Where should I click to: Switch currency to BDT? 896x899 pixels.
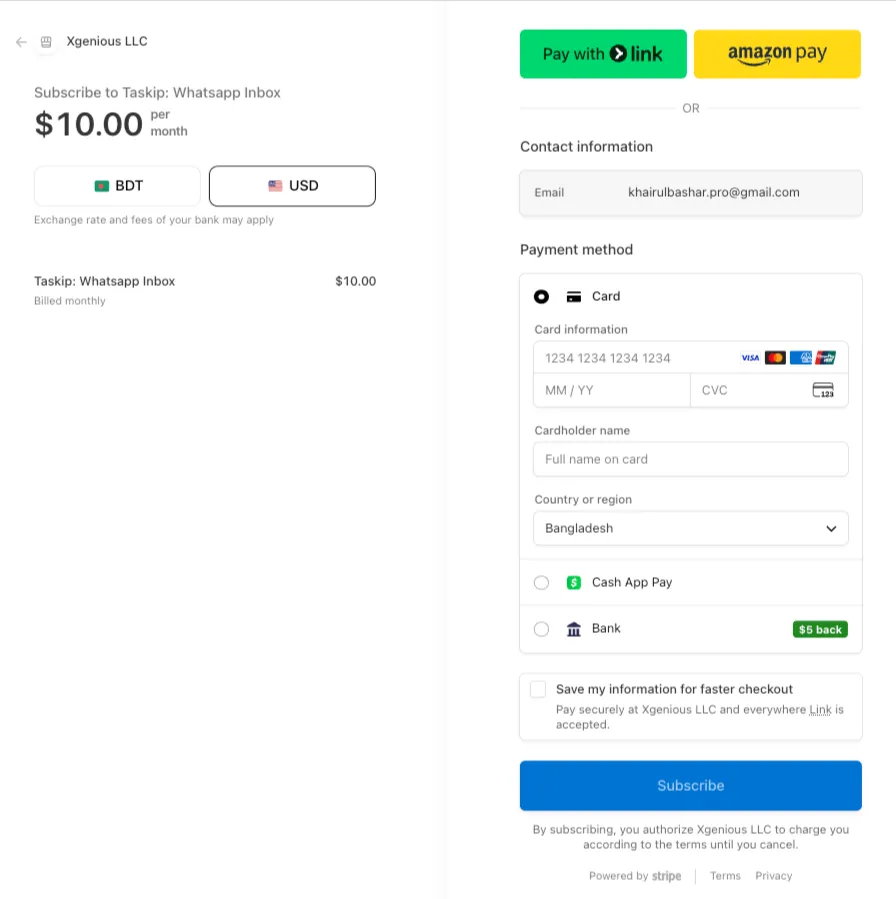tap(118, 186)
